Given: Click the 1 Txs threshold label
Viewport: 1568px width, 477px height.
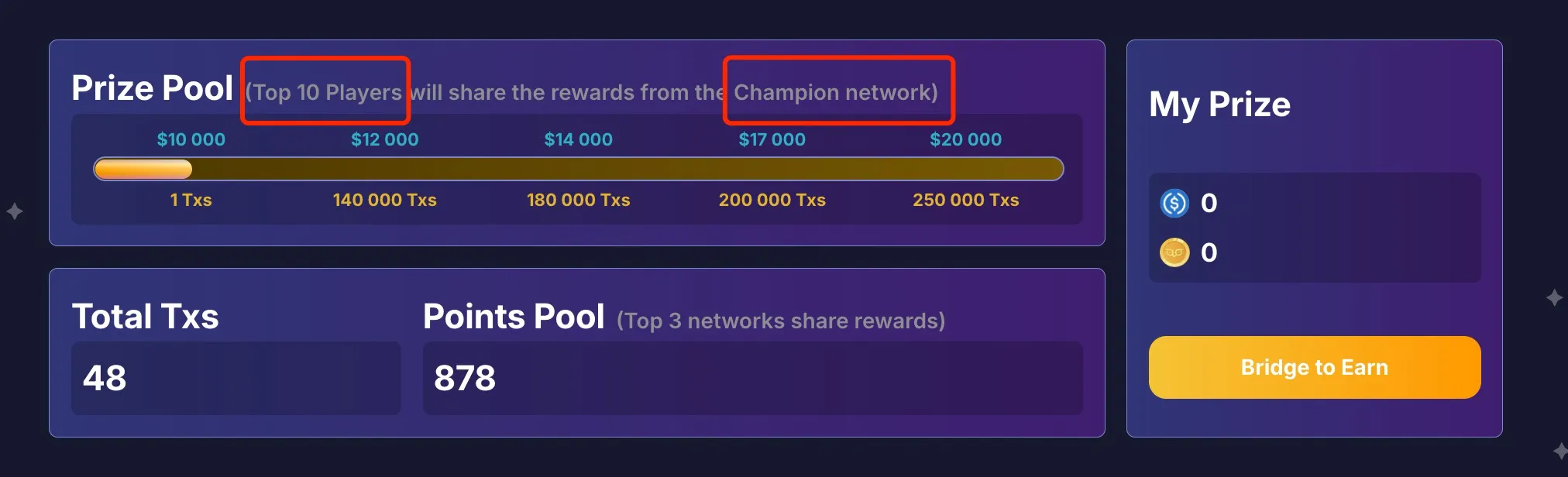Looking at the screenshot, I should tap(191, 200).
